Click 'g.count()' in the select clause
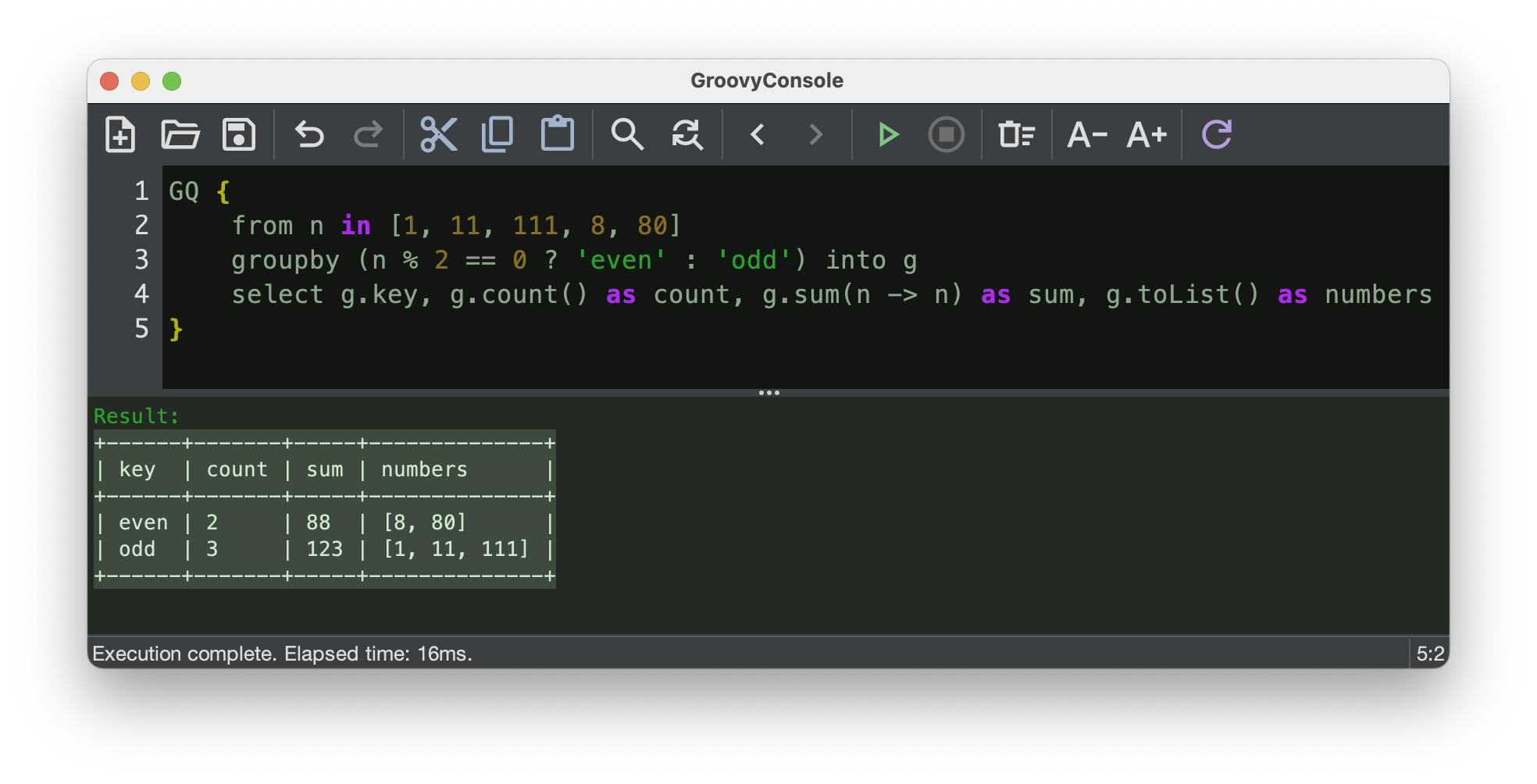The width and height of the screenshot is (1537, 784). point(519,294)
